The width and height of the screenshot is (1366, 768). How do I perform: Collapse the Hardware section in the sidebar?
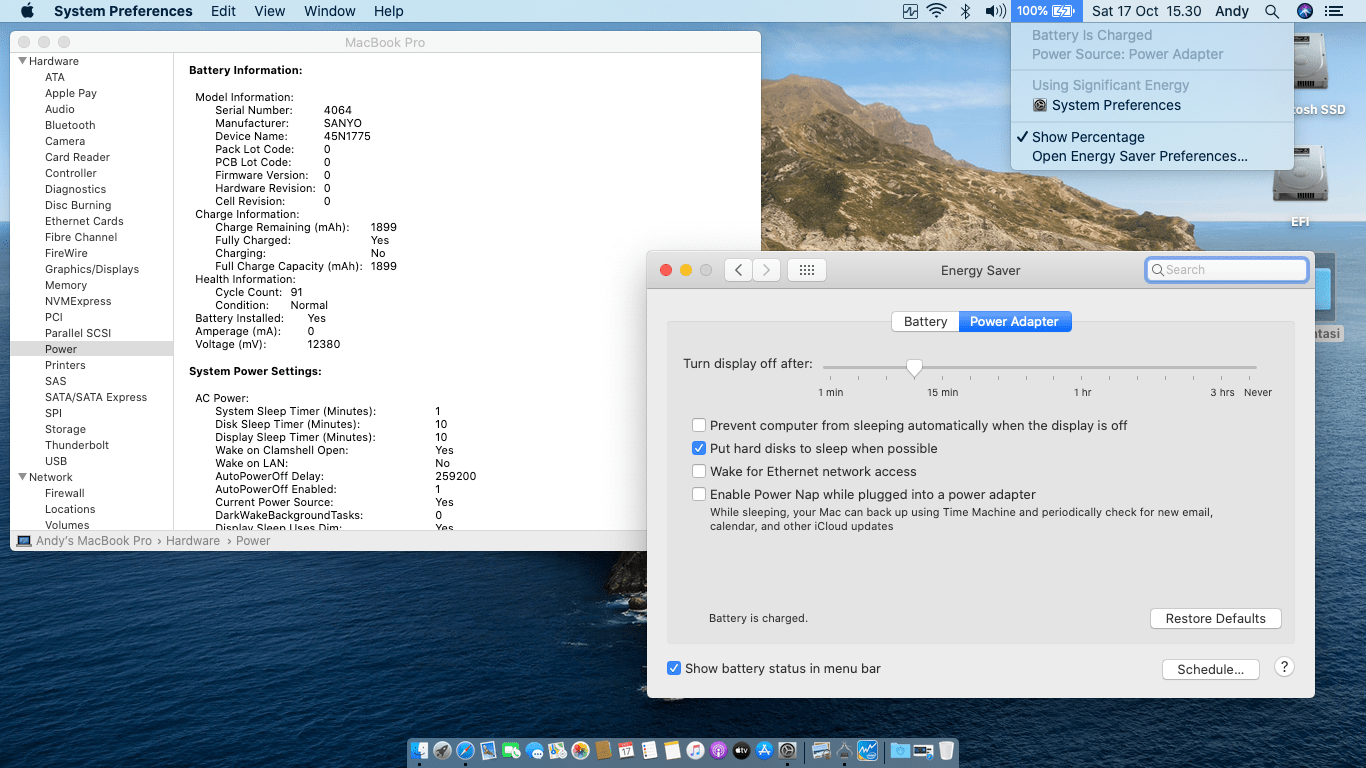tap(22, 61)
